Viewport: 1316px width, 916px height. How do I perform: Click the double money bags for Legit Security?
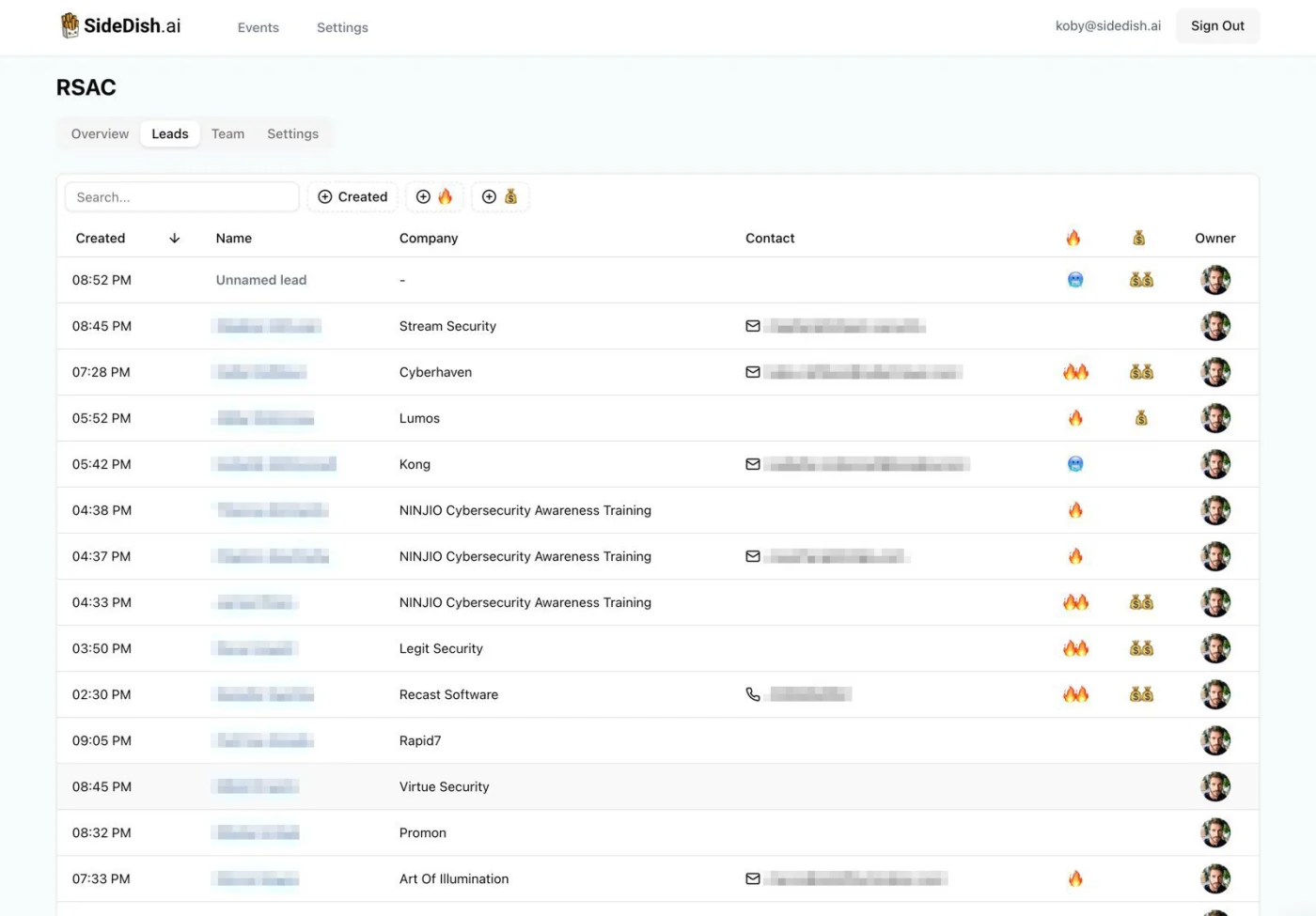pyautogui.click(x=1141, y=648)
